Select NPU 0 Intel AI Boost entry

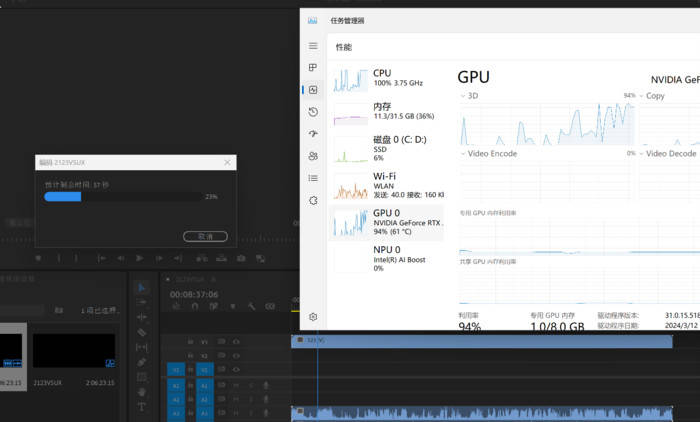coord(387,259)
